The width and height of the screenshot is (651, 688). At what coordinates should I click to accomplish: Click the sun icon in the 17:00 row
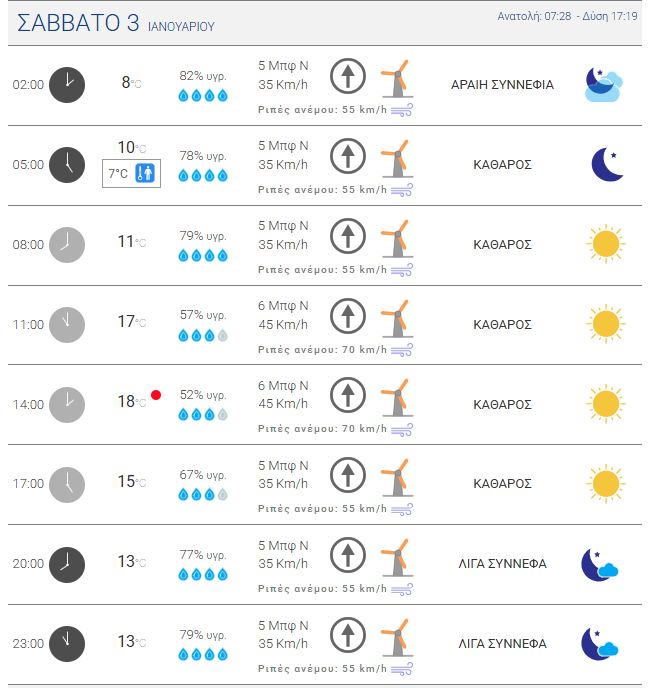[605, 483]
